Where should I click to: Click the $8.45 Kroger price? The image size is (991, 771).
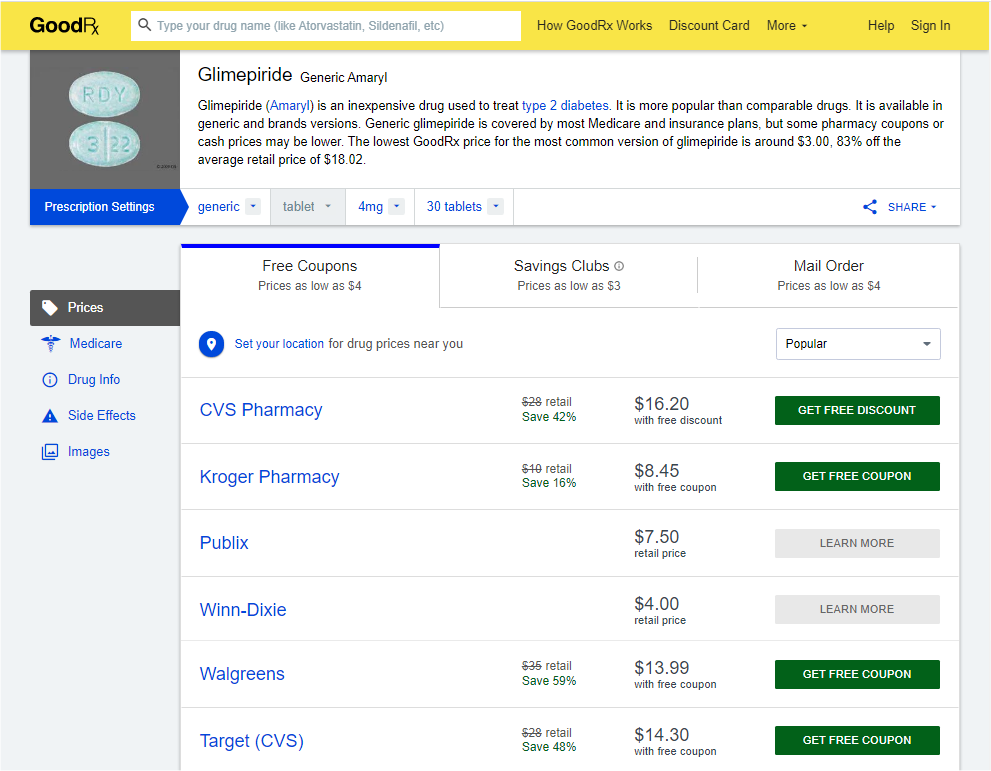(657, 471)
